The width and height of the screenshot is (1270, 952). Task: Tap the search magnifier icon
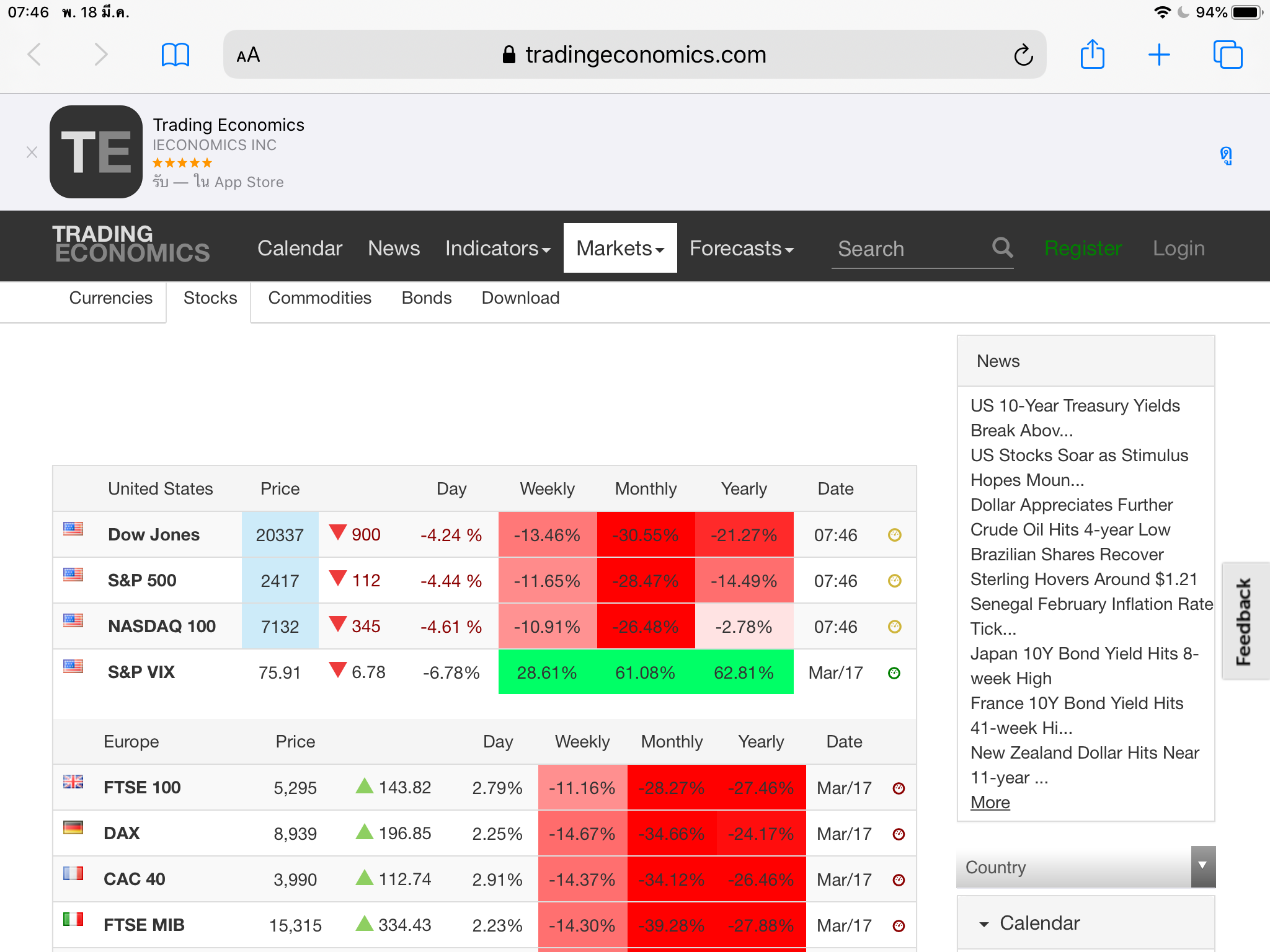click(x=1002, y=248)
